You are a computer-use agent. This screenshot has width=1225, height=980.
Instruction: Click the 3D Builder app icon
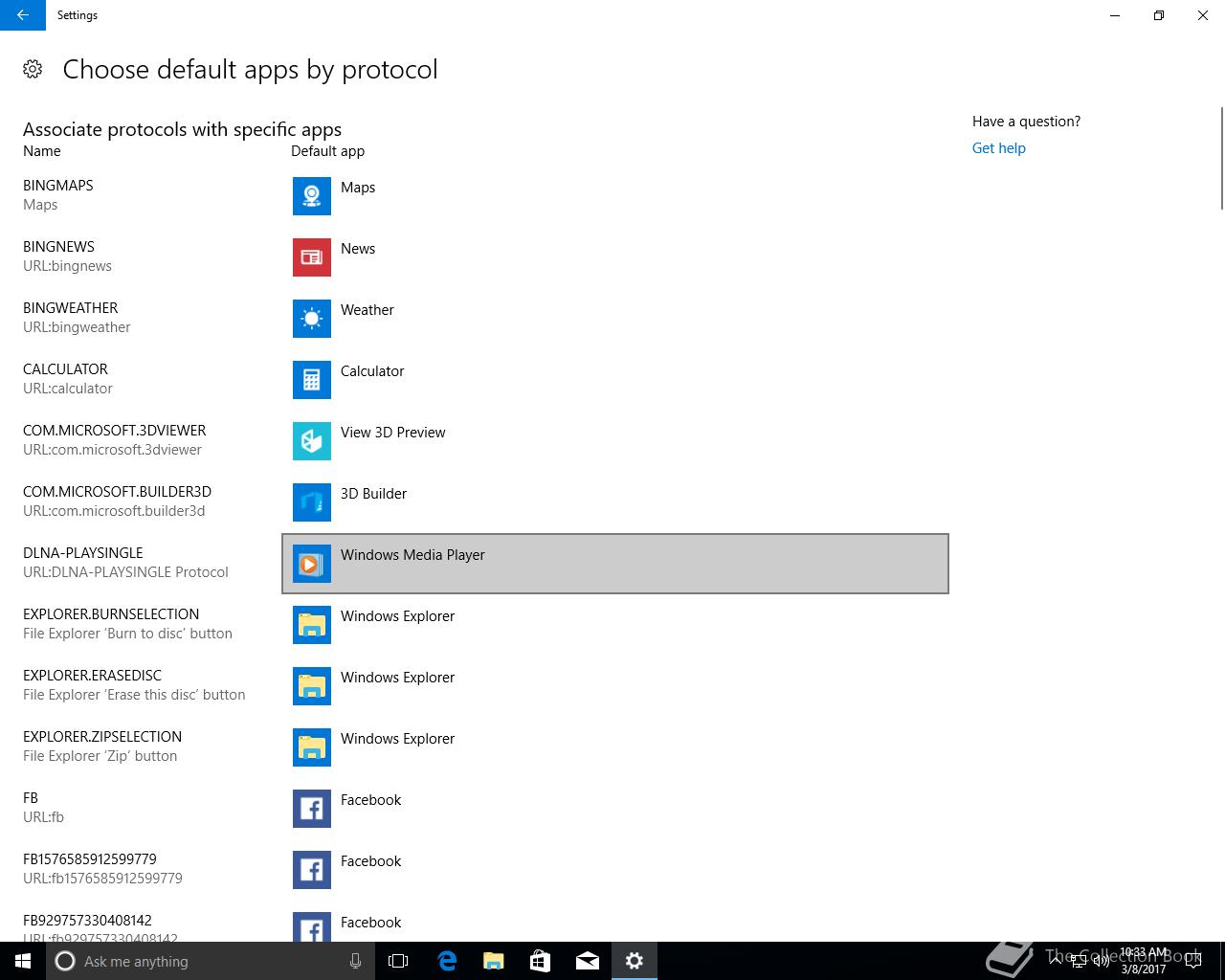click(x=312, y=502)
